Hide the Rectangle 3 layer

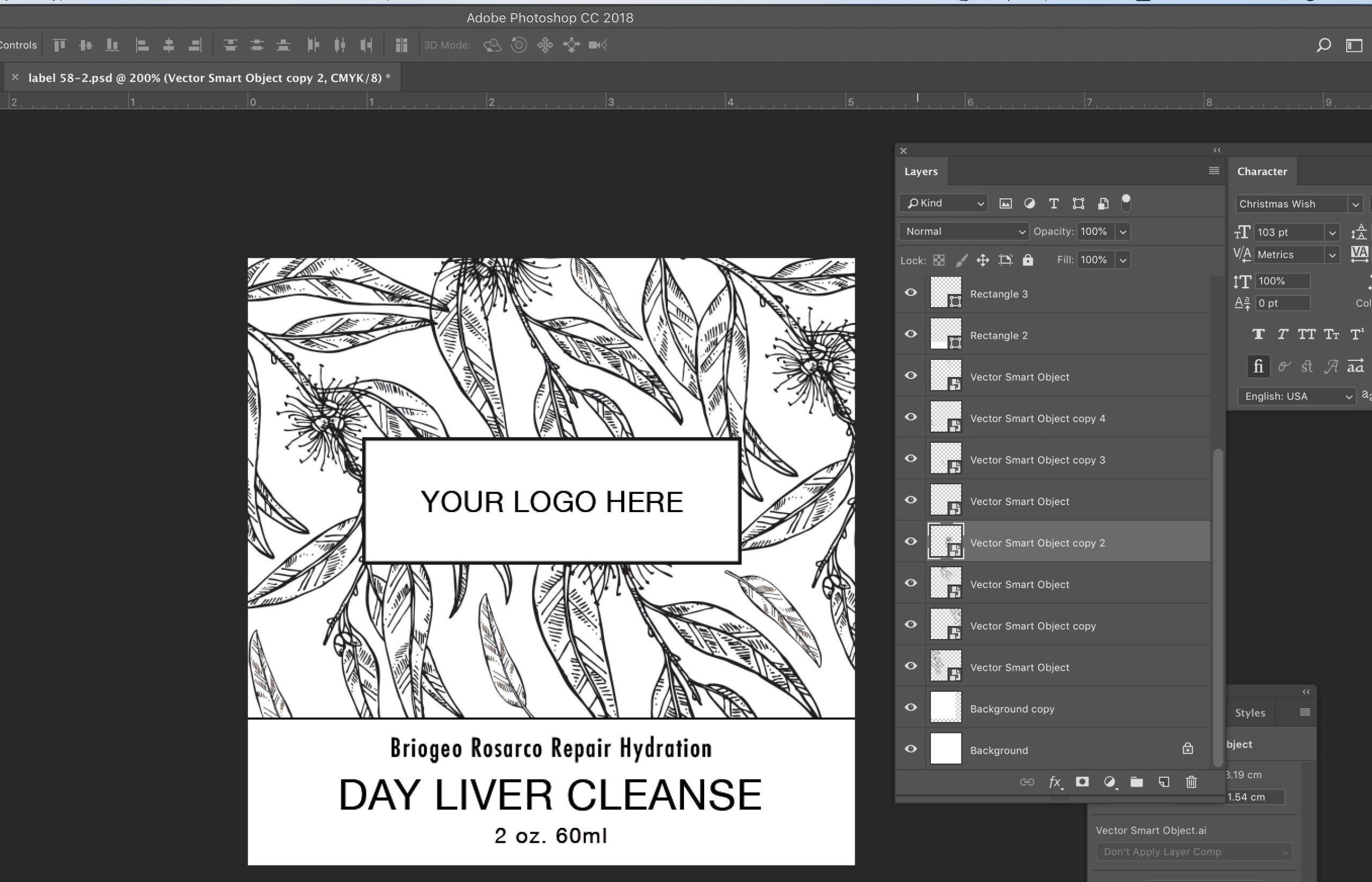(x=911, y=293)
